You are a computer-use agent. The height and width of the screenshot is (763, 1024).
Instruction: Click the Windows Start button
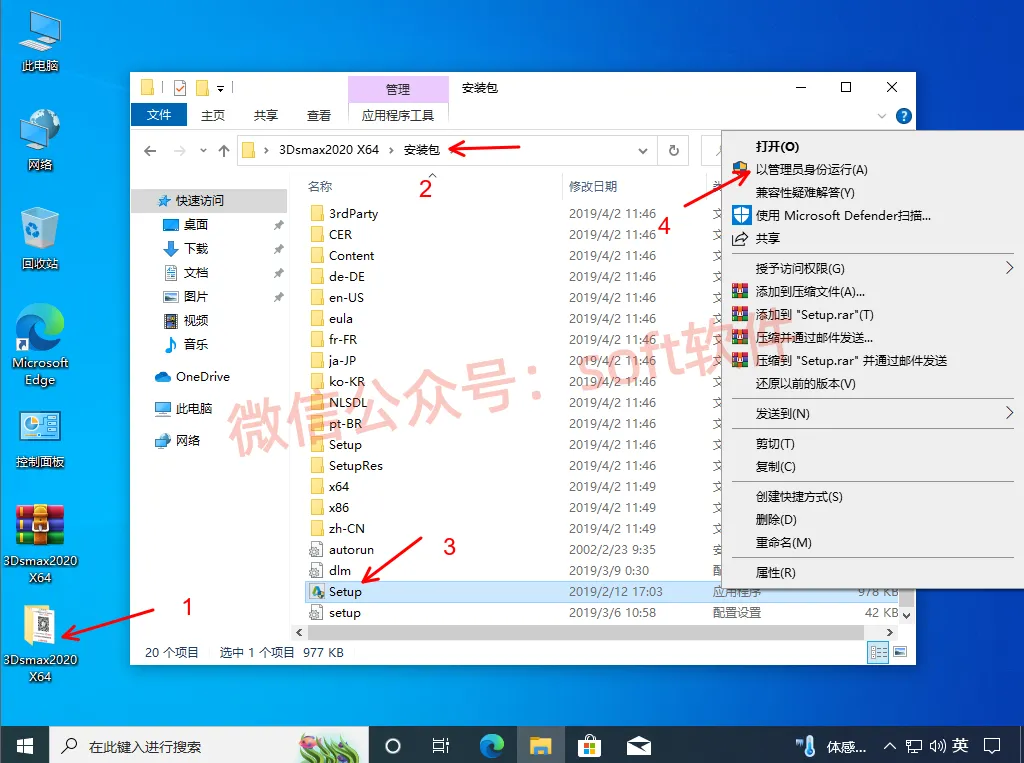click(25, 745)
